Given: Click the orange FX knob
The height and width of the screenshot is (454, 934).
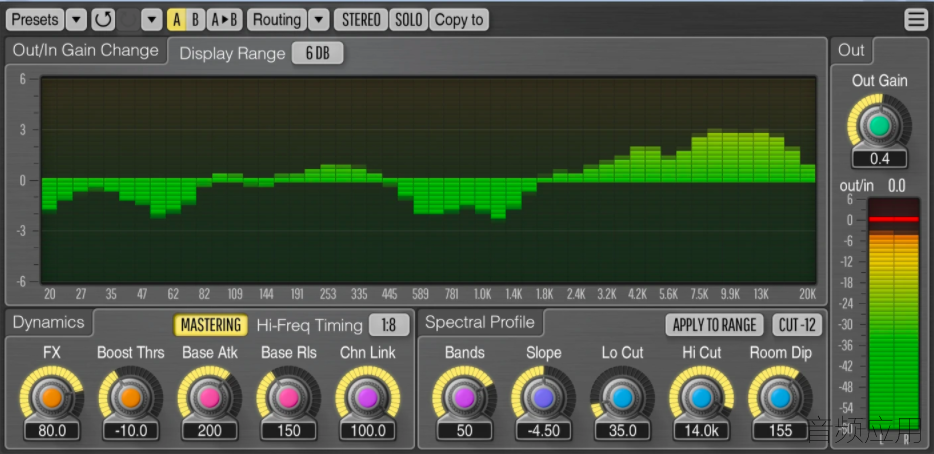Looking at the screenshot, I should 52,397.
